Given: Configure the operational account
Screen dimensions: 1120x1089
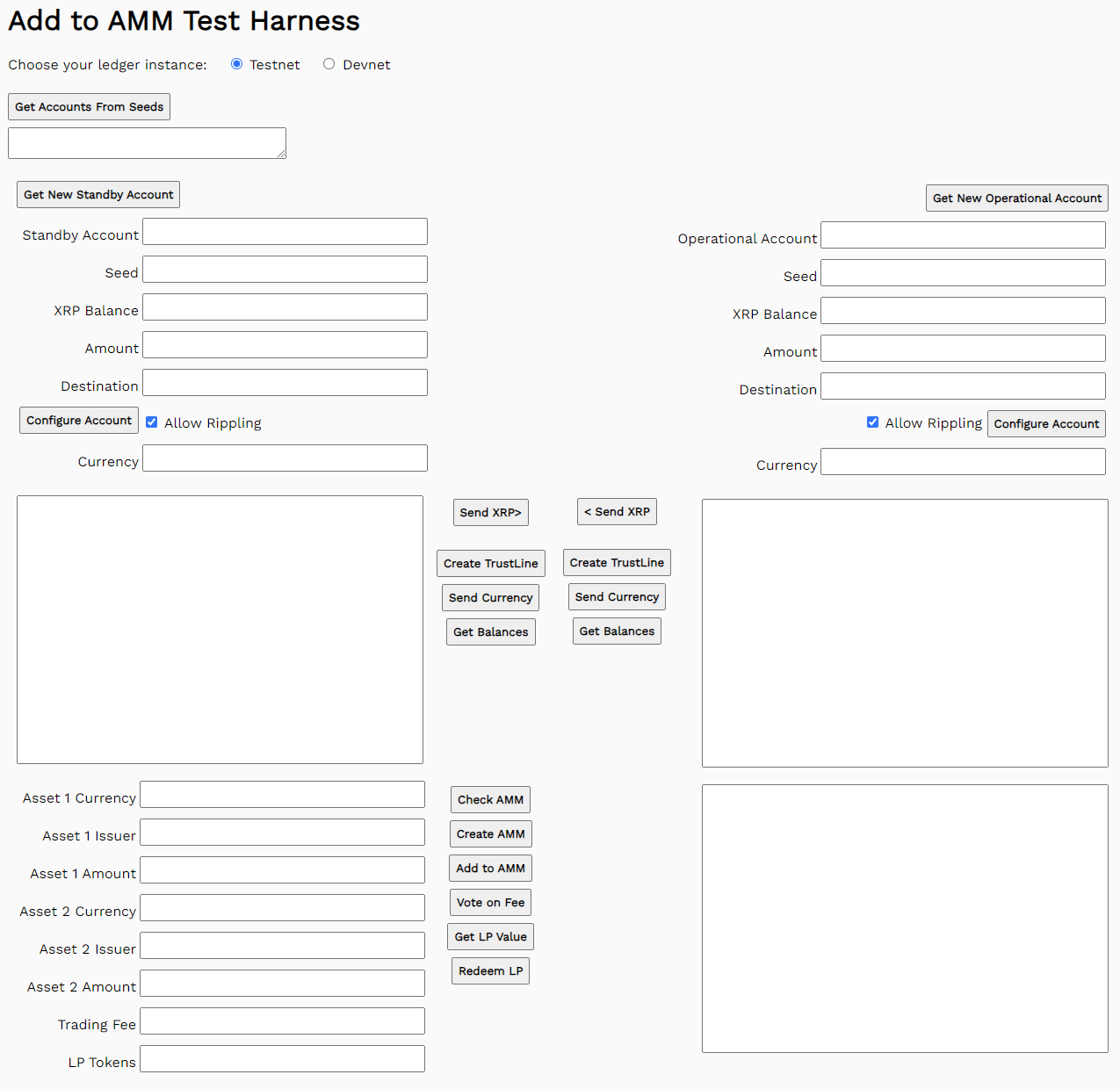Looking at the screenshot, I should (x=1045, y=423).
